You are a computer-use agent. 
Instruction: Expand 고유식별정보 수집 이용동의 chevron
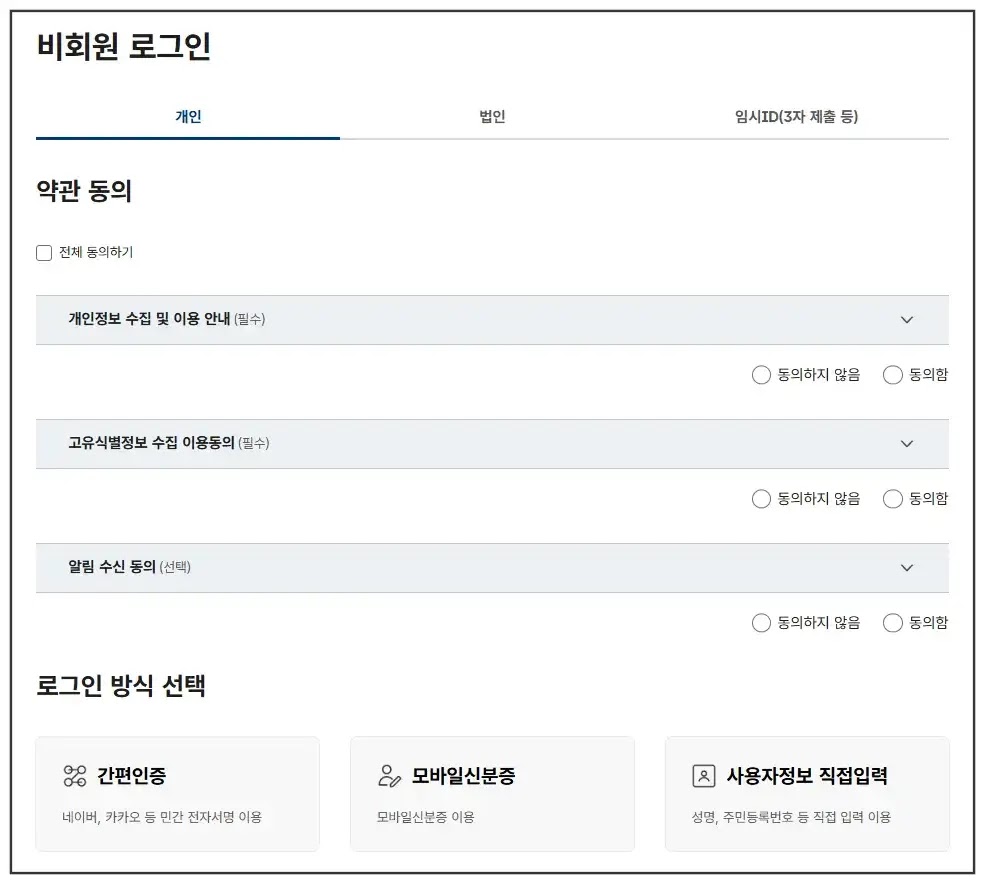click(x=906, y=444)
